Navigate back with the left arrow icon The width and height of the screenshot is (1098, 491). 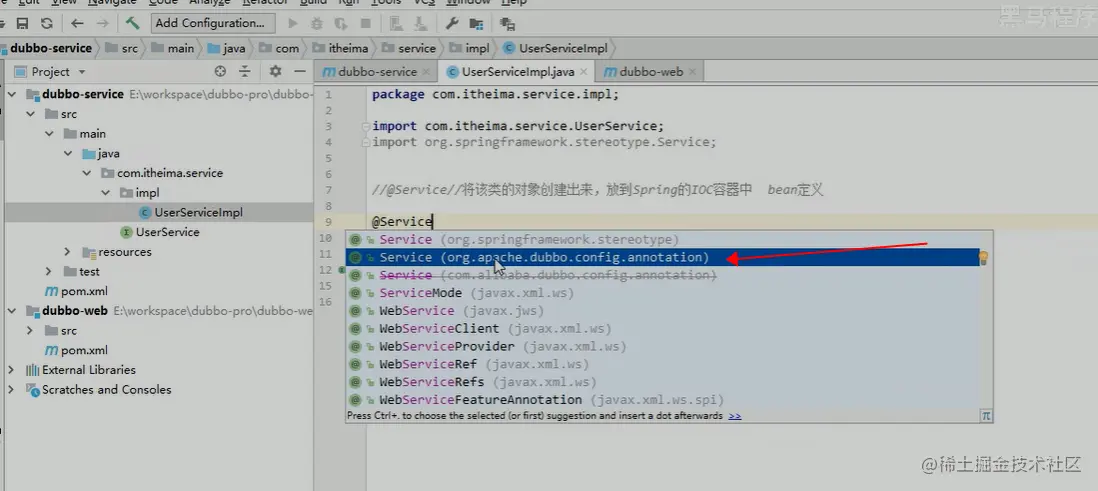(78, 23)
